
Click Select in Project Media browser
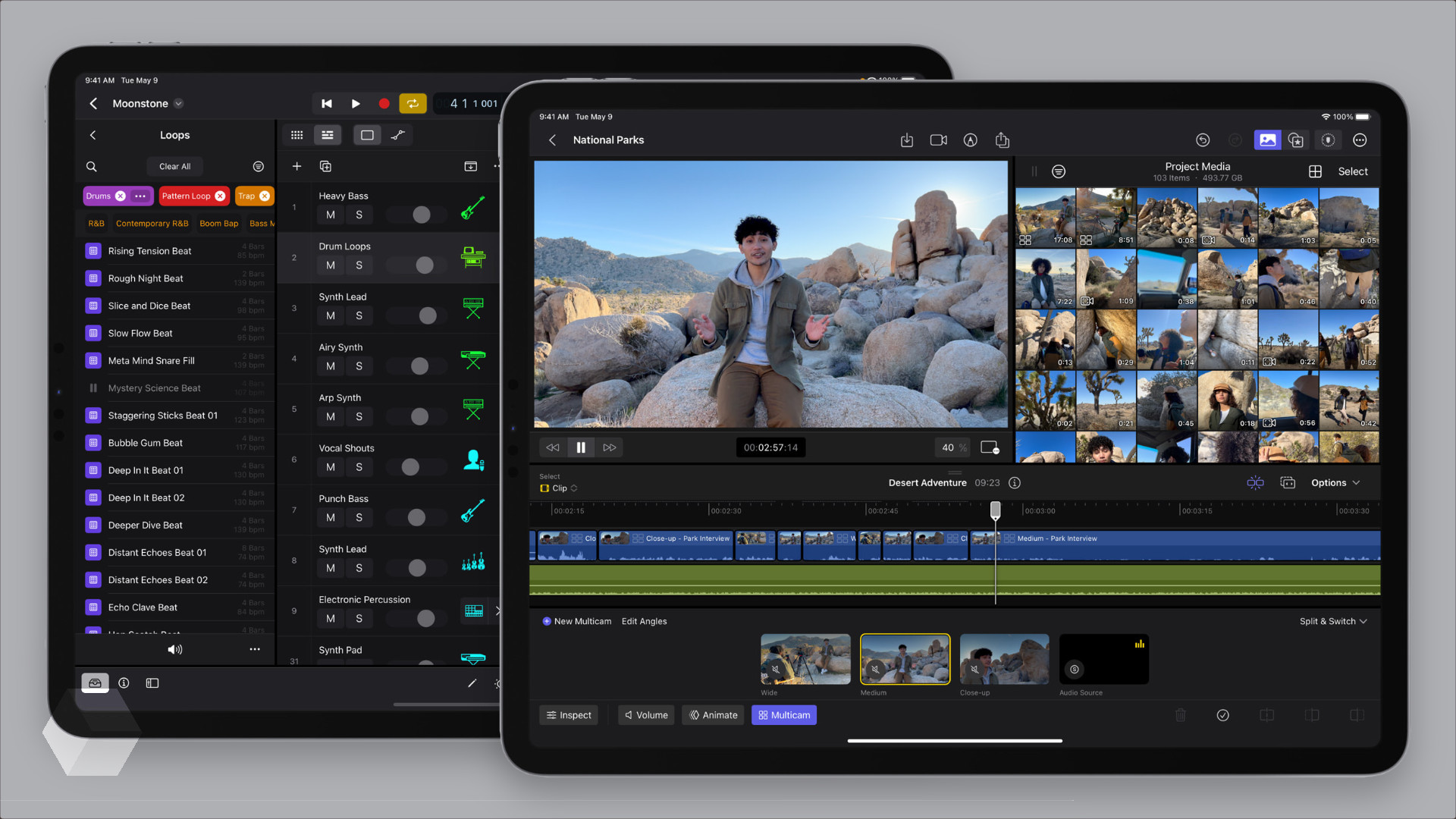point(1352,172)
